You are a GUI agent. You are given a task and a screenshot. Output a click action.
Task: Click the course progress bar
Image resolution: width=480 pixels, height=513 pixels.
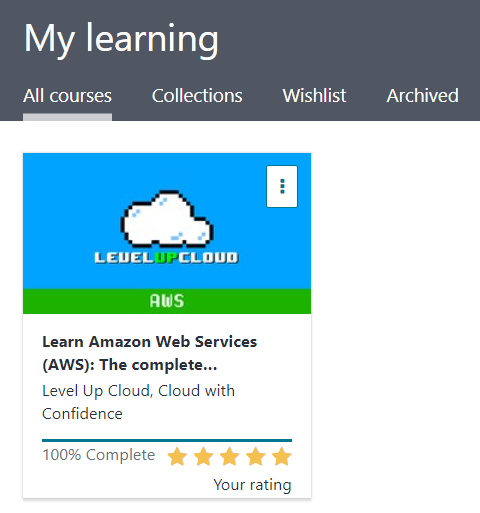(167, 440)
